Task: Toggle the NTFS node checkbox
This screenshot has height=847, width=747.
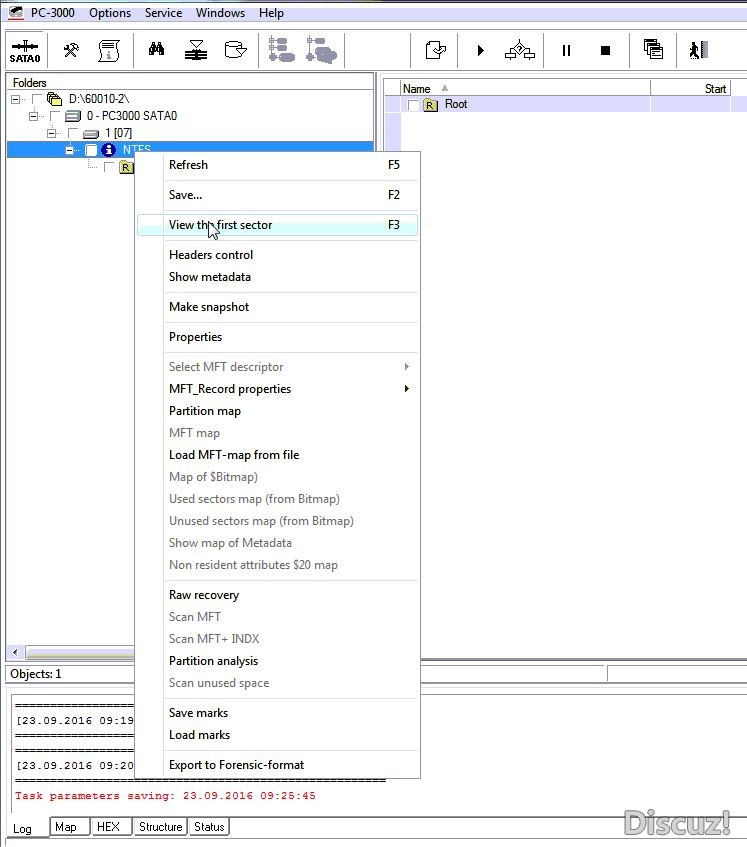Action: pyautogui.click(x=91, y=150)
